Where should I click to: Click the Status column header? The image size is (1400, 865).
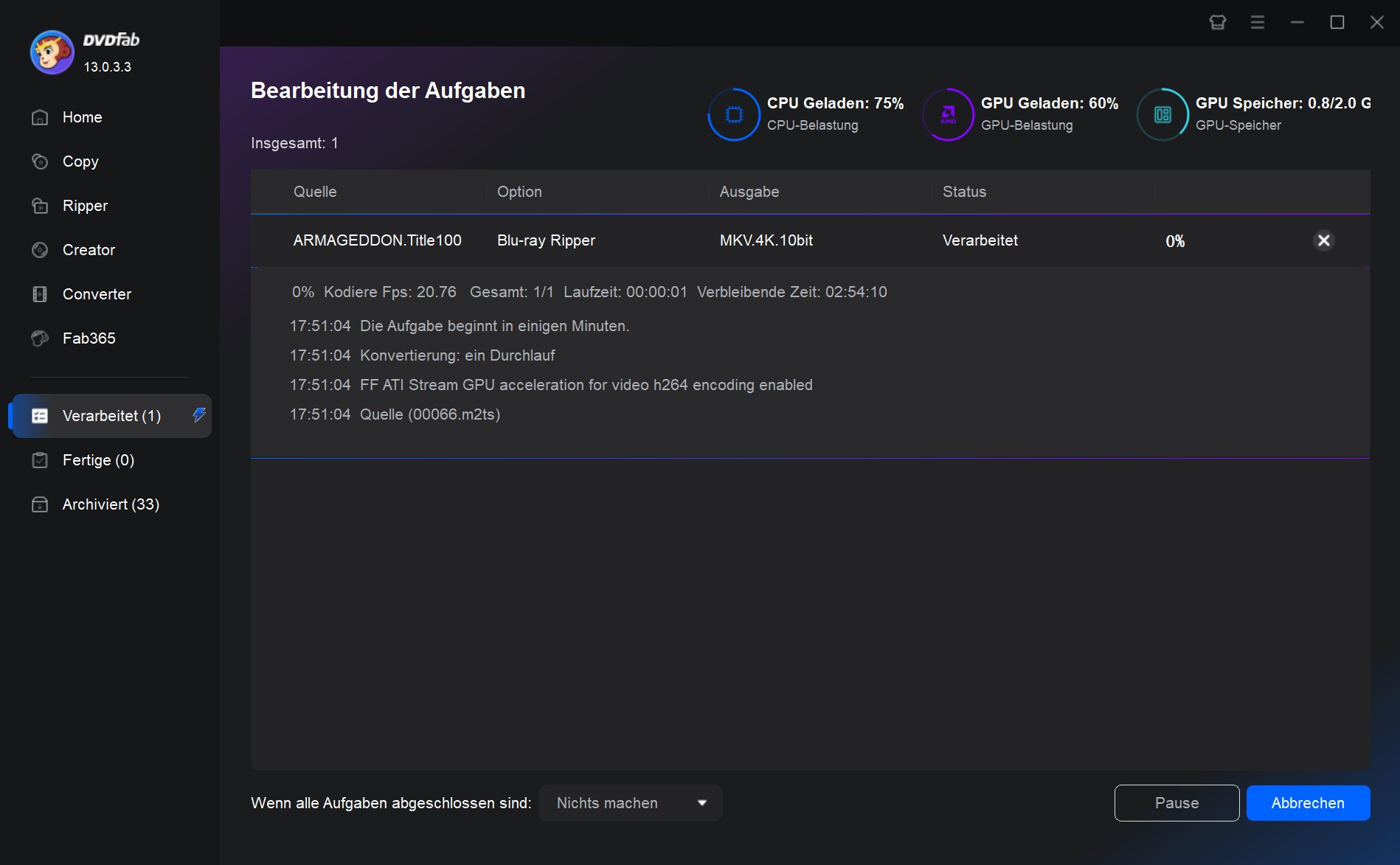pos(964,192)
